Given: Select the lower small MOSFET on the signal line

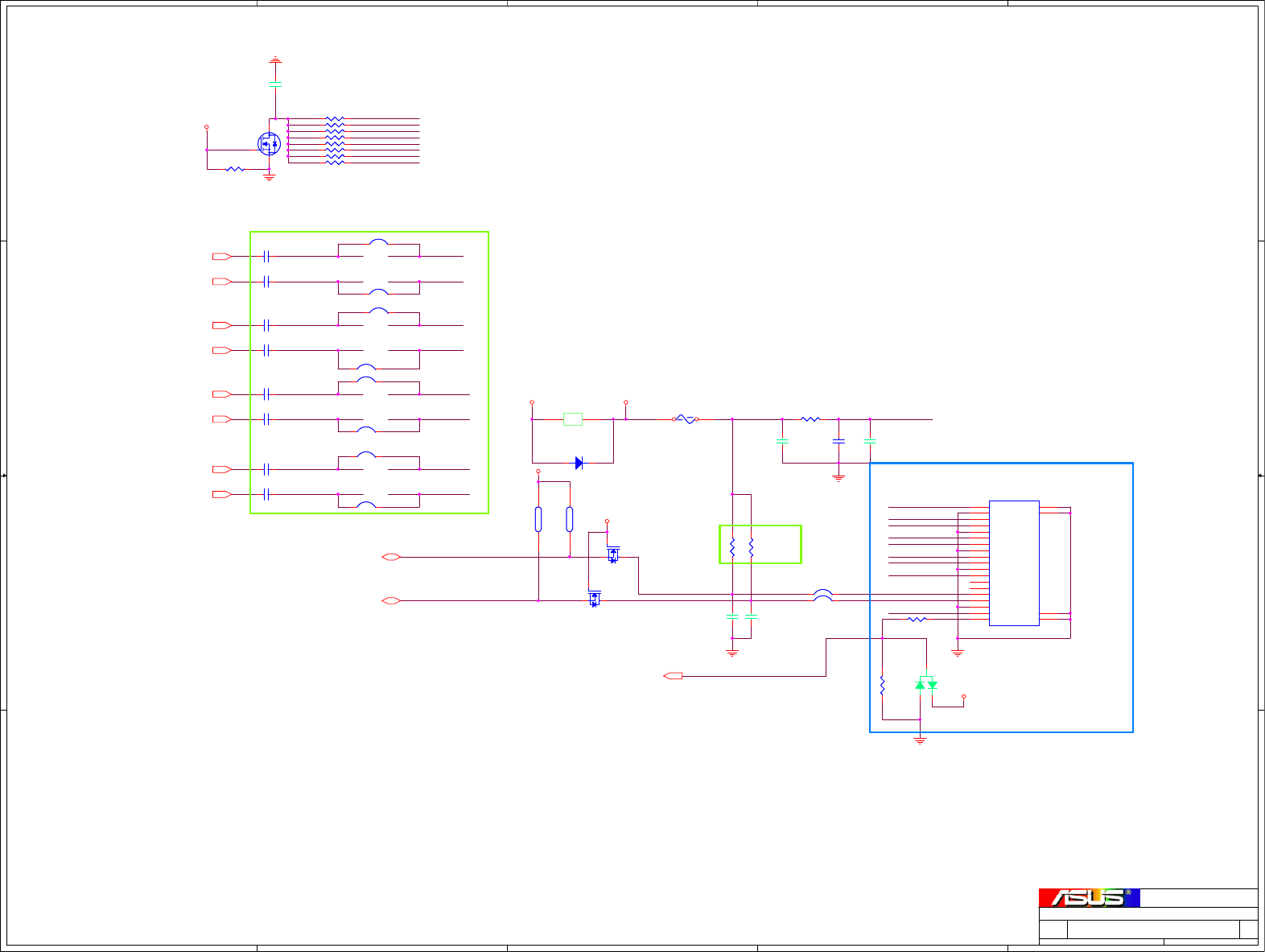Looking at the screenshot, I should [x=595, y=600].
